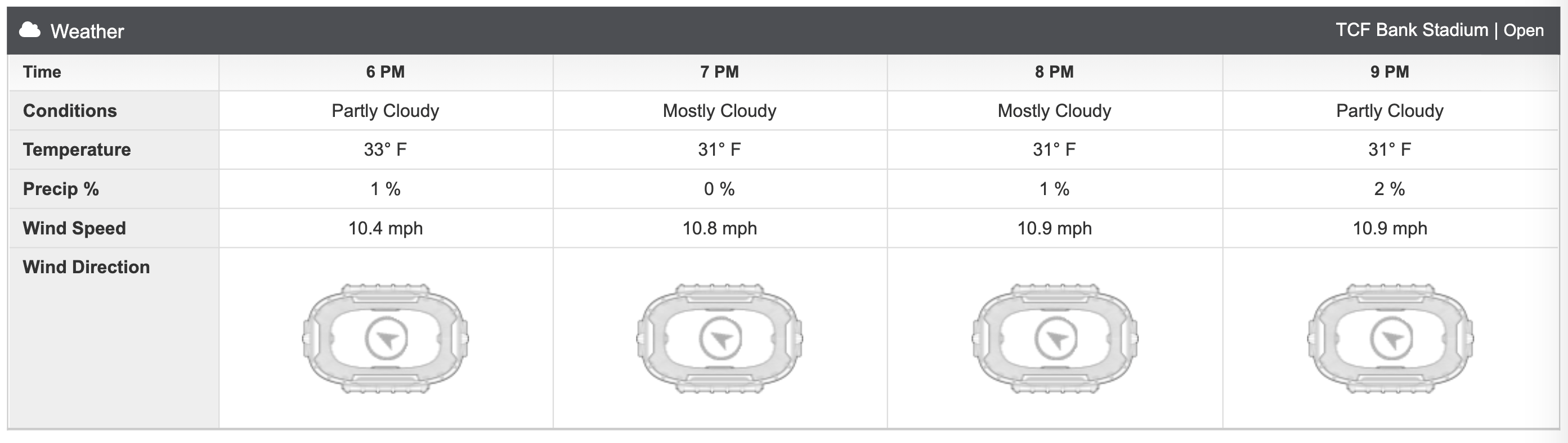Click the 33° F temperature cell
The width and height of the screenshot is (1568, 443).
[x=386, y=150]
